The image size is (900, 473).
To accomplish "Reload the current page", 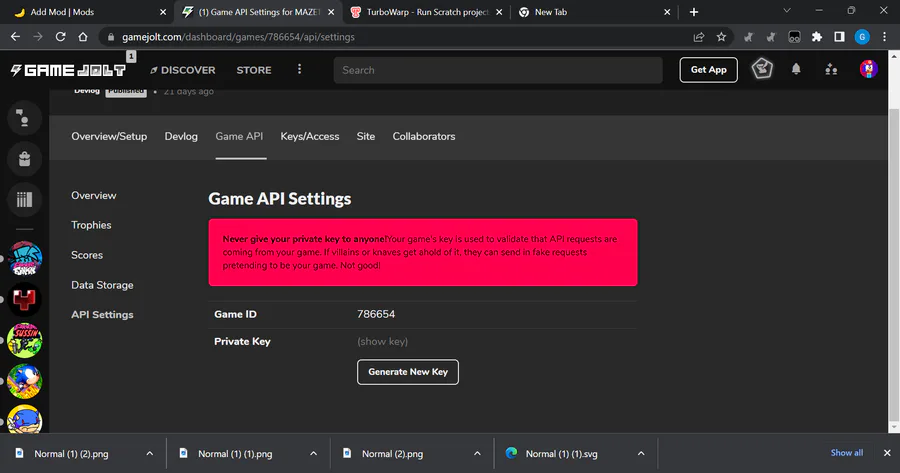I will point(60,37).
